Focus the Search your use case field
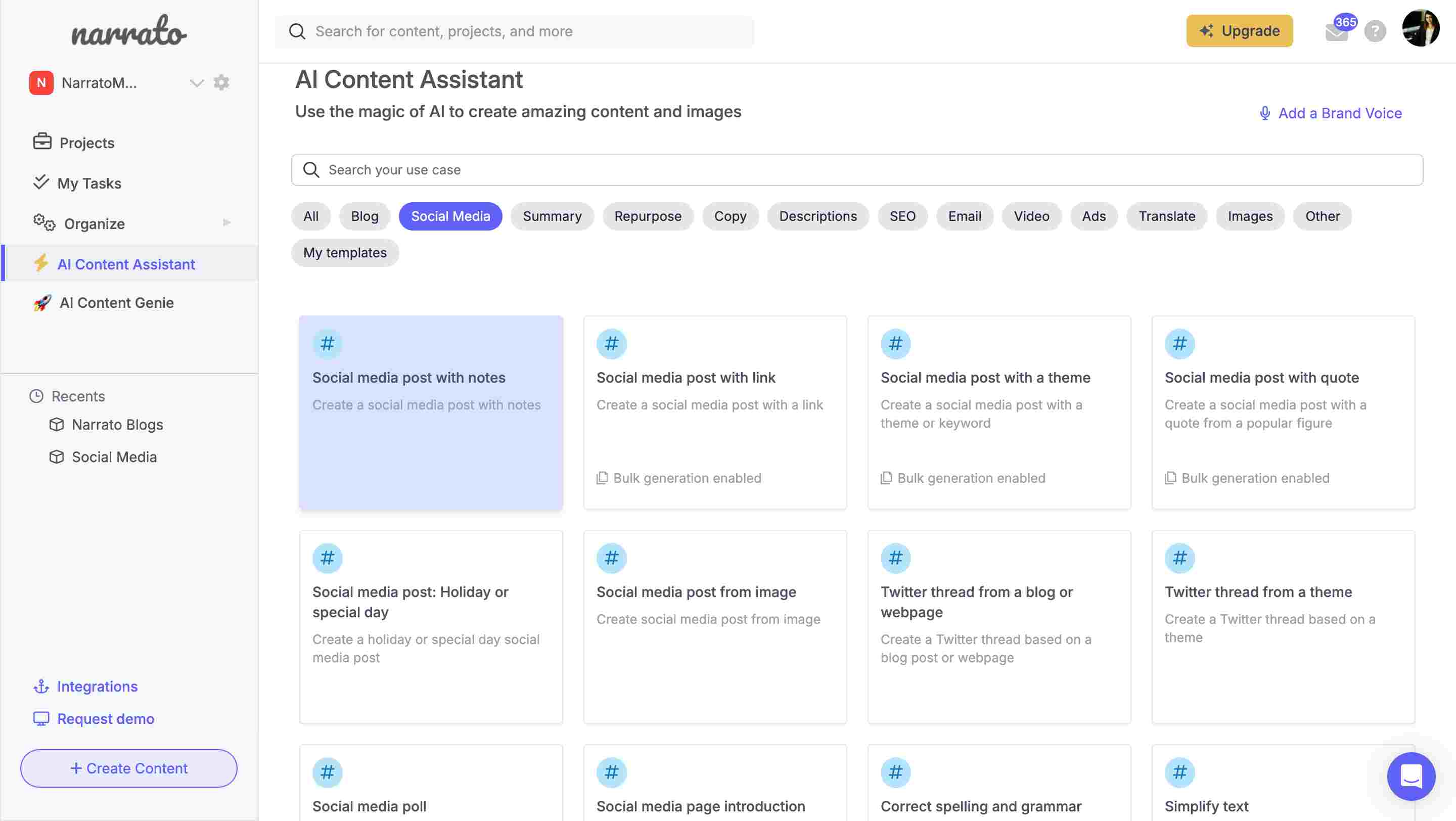 (x=857, y=169)
